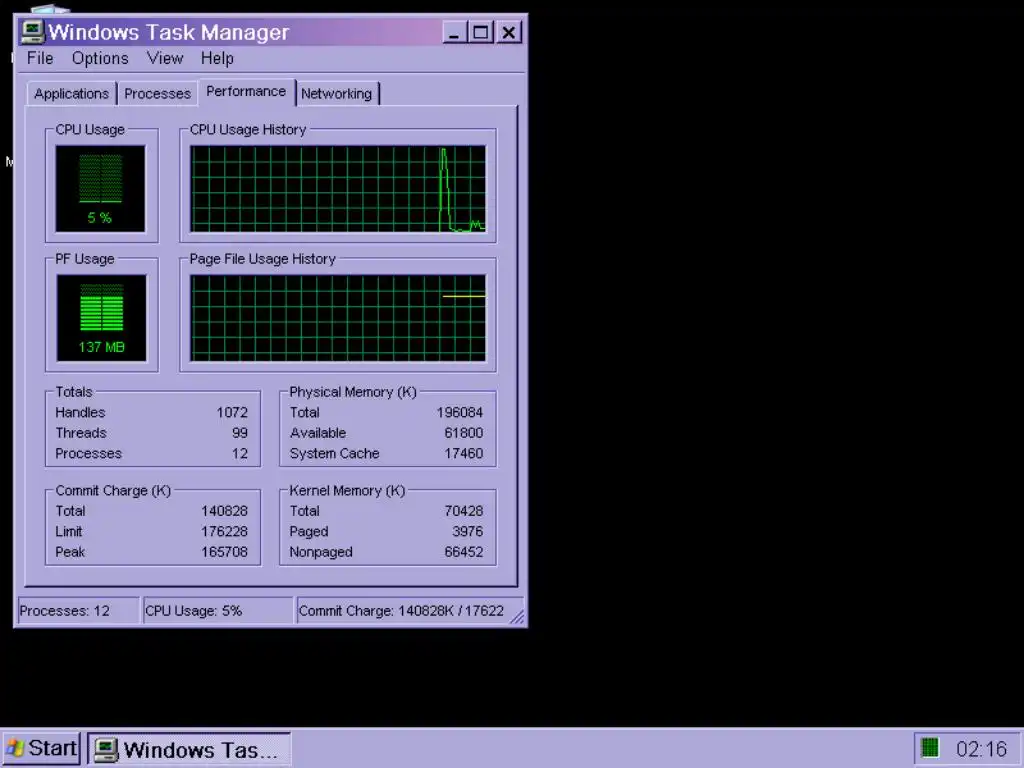Viewport: 1024px width, 768px height.
Task: Click the Commit Charge Total value 140828
Action: coord(225,511)
